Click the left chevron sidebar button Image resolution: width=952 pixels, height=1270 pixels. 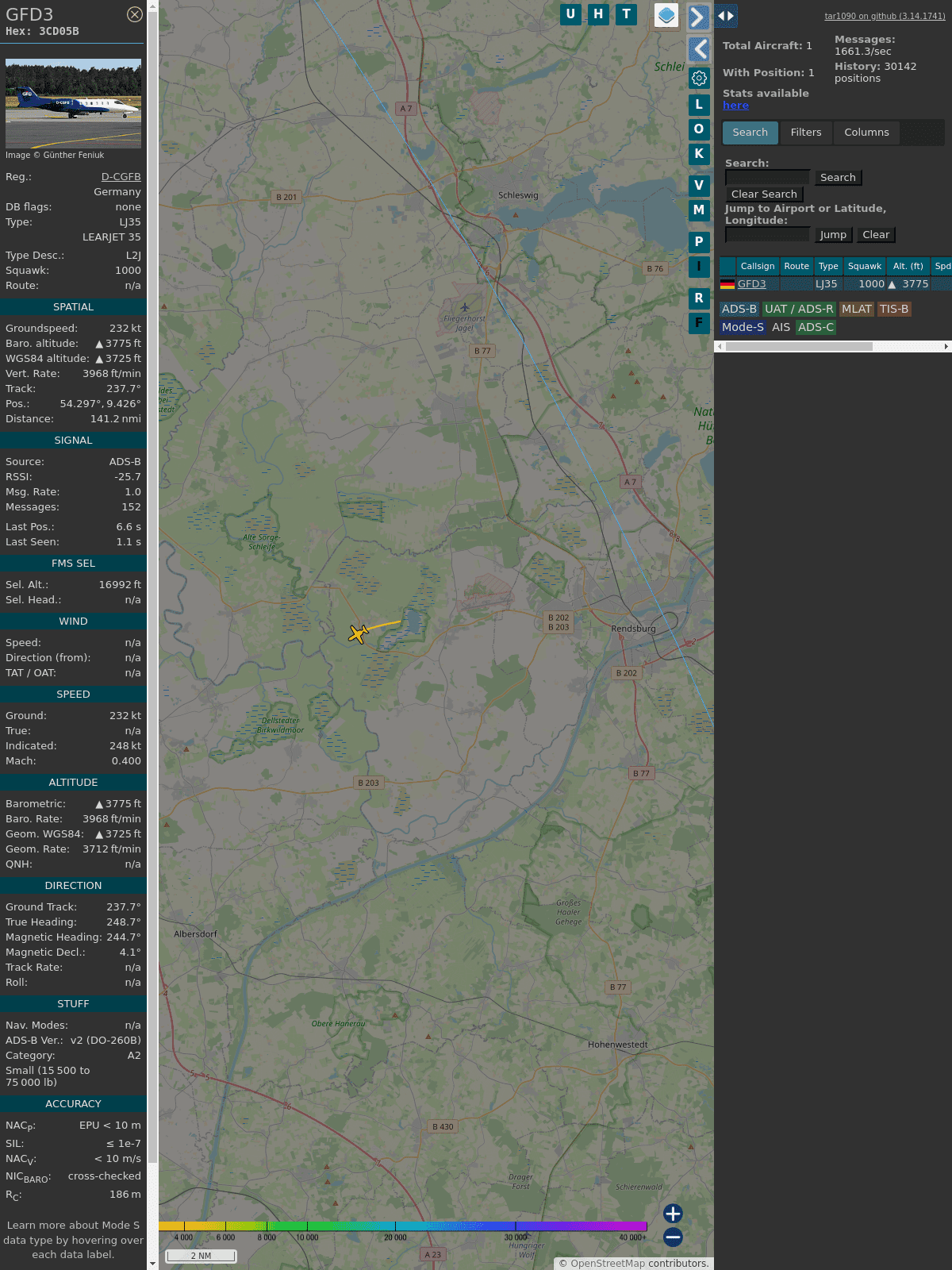click(x=698, y=50)
